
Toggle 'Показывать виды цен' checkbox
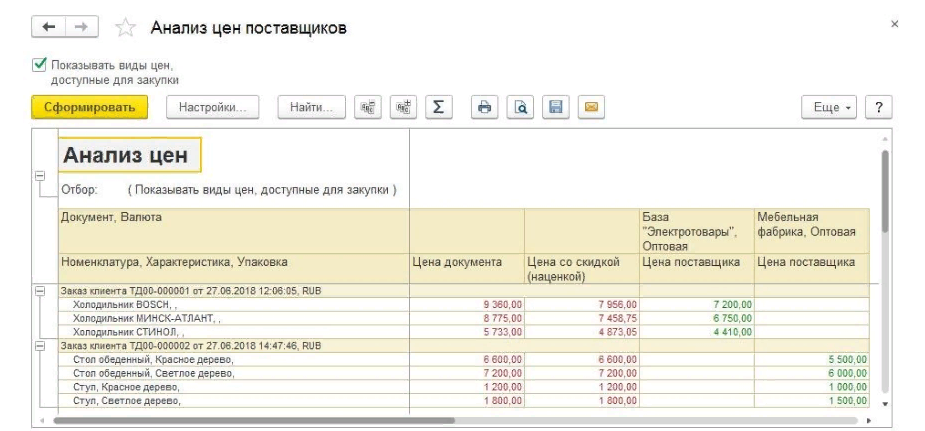coord(40,65)
